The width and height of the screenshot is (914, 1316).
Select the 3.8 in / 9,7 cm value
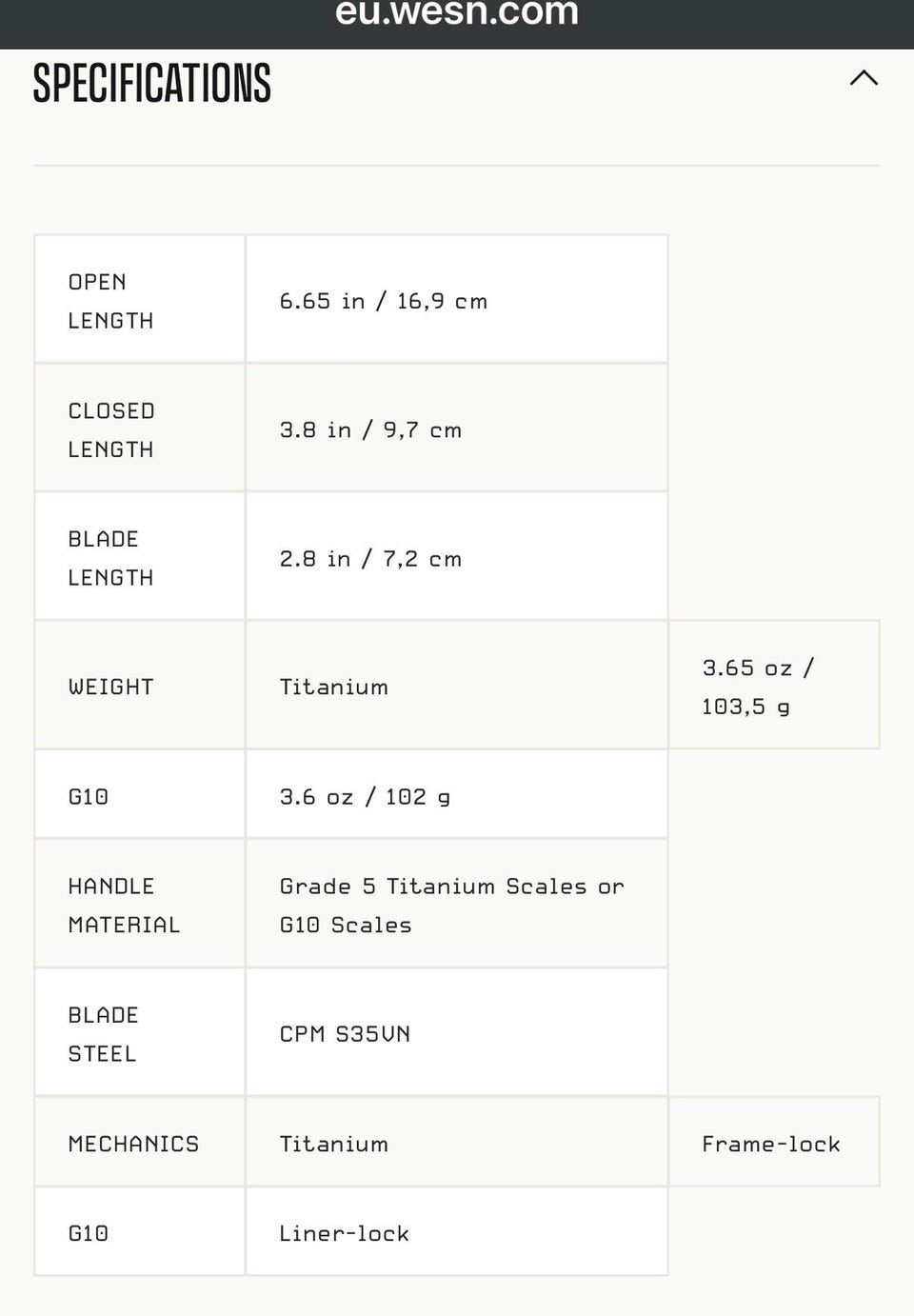370,429
